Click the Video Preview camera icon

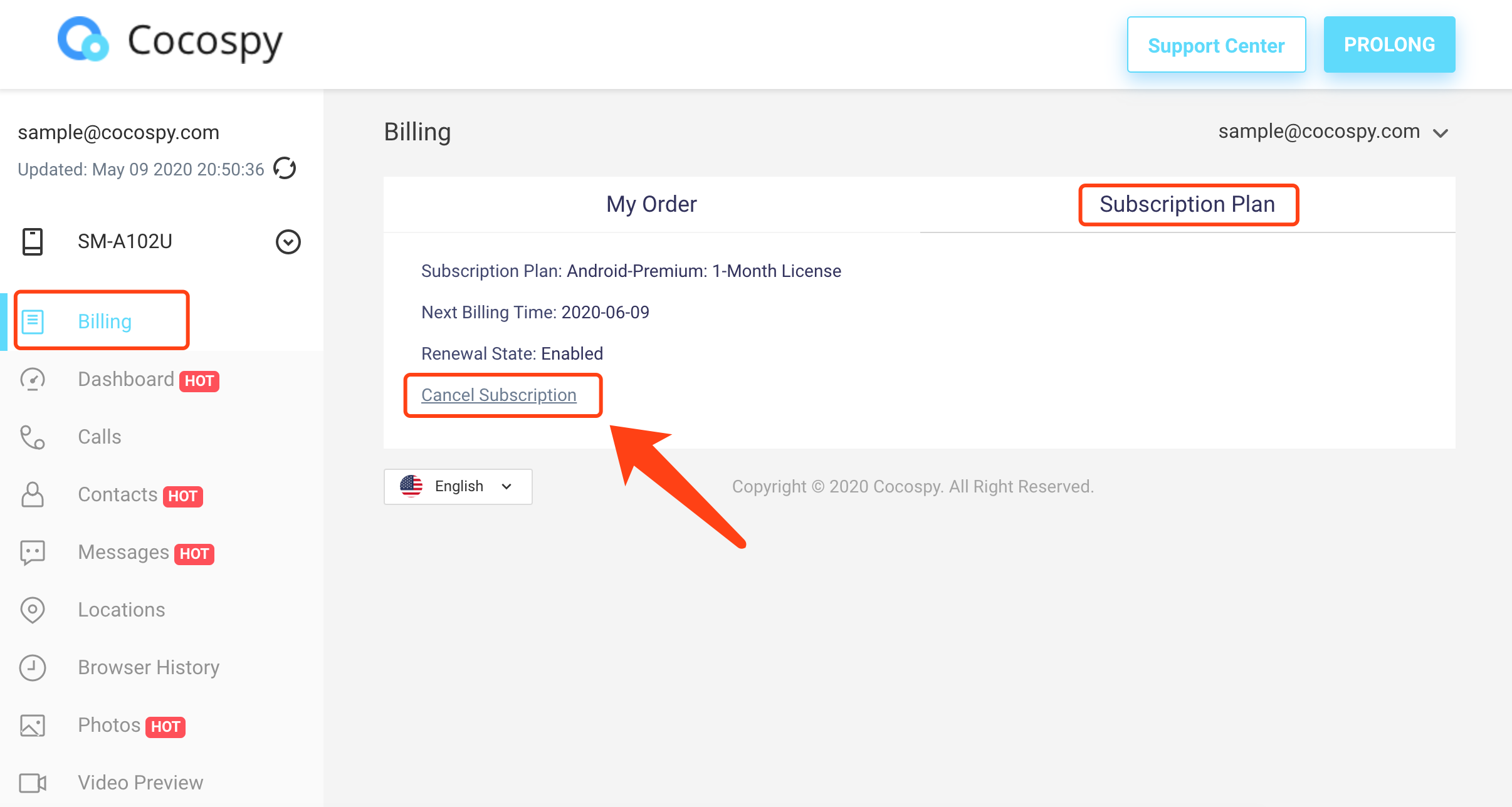[x=33, y=783]
